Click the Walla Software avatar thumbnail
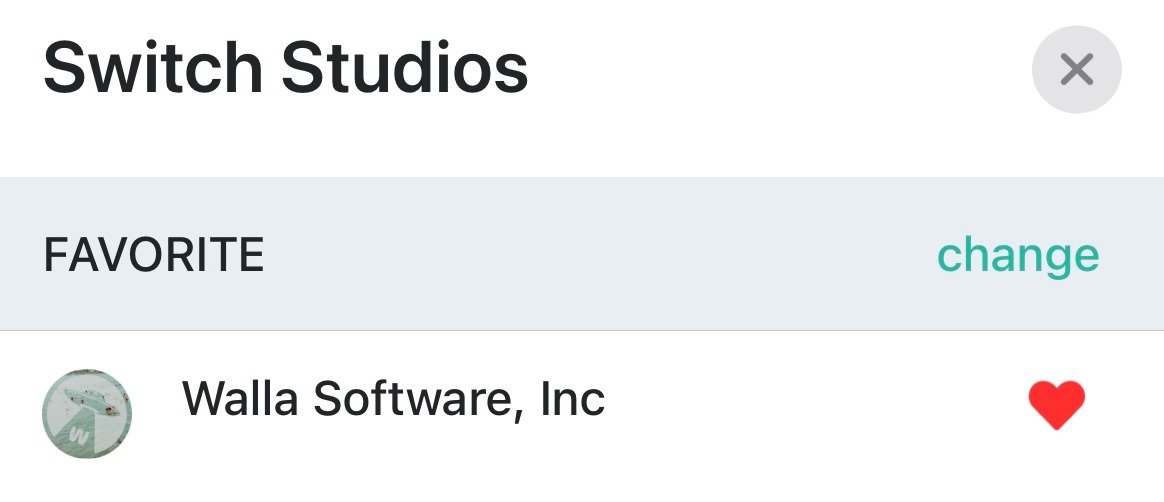Image resolution: width=1164 pixels, height=502 pixels. (87, 413)
